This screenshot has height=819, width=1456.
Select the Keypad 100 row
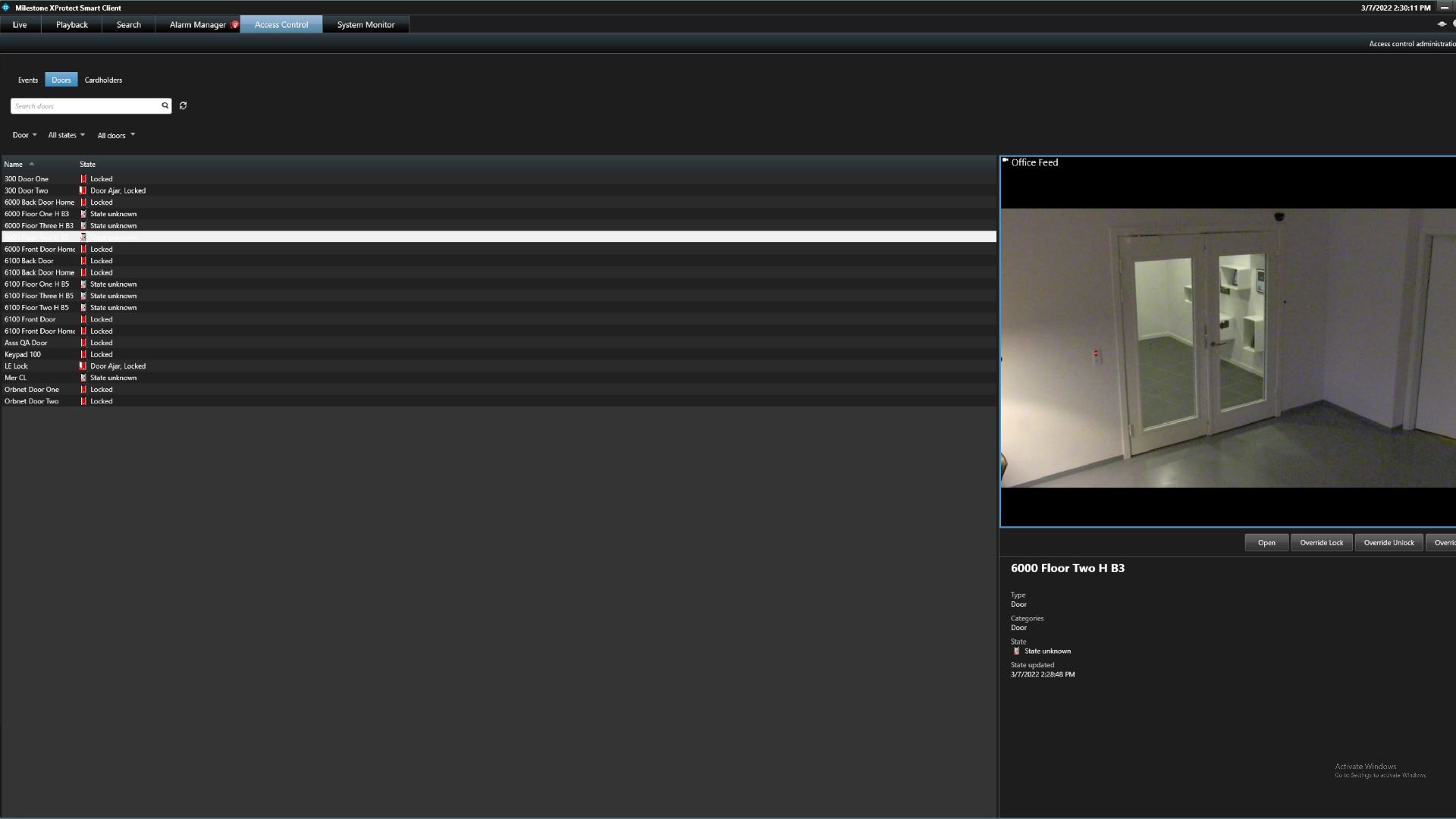click(499, 354)
